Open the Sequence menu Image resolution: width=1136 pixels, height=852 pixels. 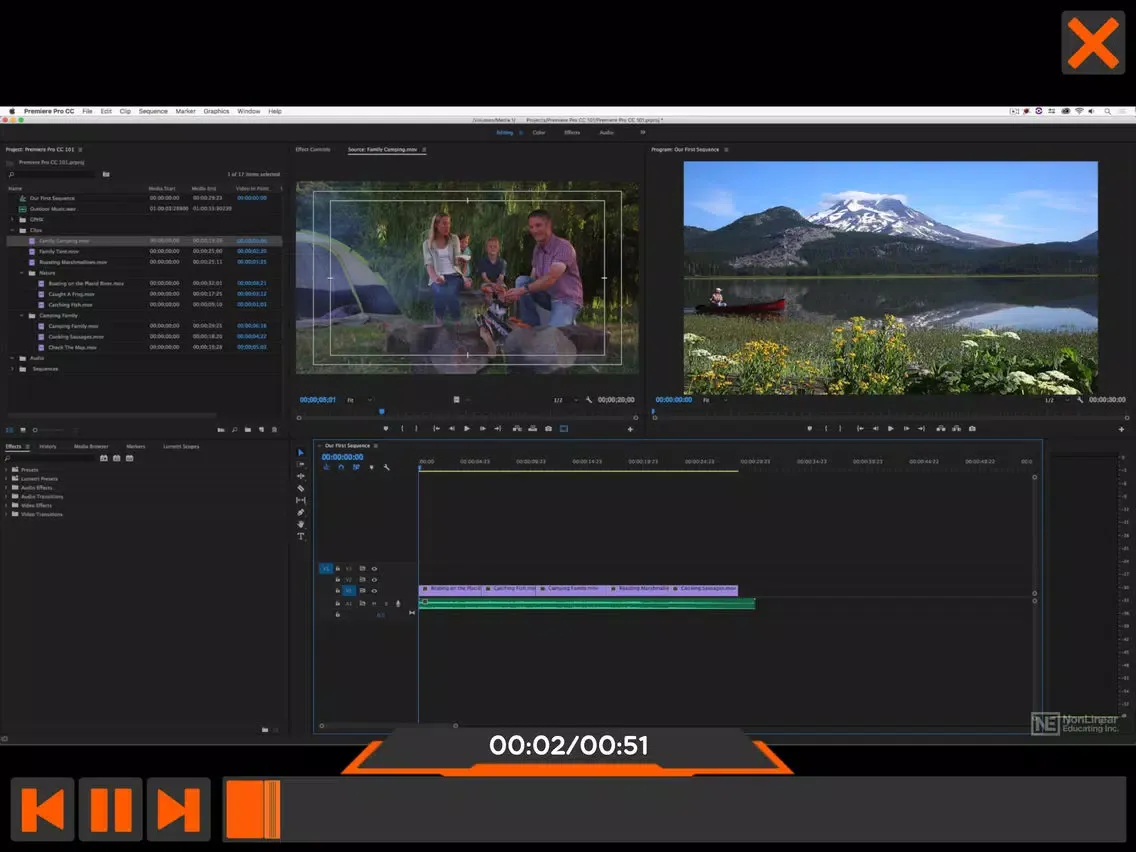pos(153,112)
